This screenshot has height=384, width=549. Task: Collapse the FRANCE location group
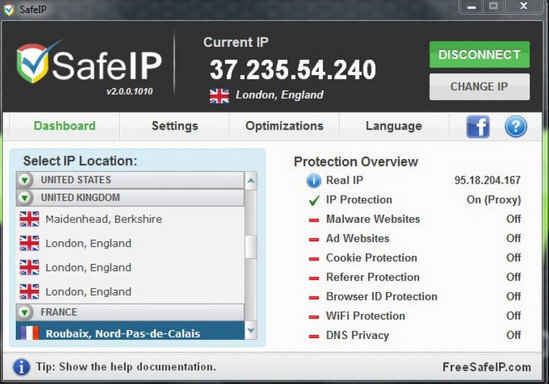pyautogui.click(x=25, y=312)
